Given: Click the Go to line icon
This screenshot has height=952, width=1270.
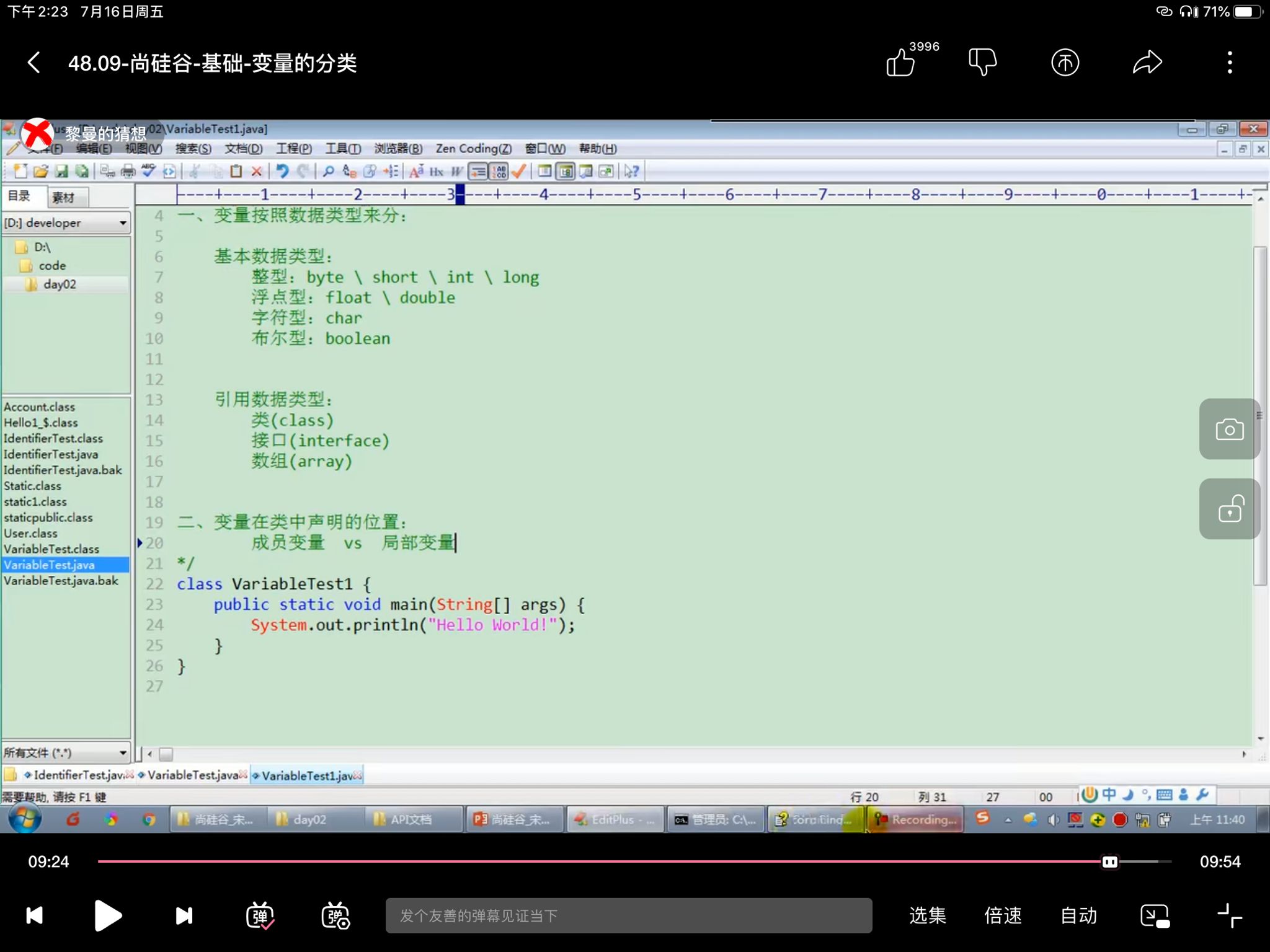Looking at the screenshot, I should pyautogui.click(x=390, y=171).
